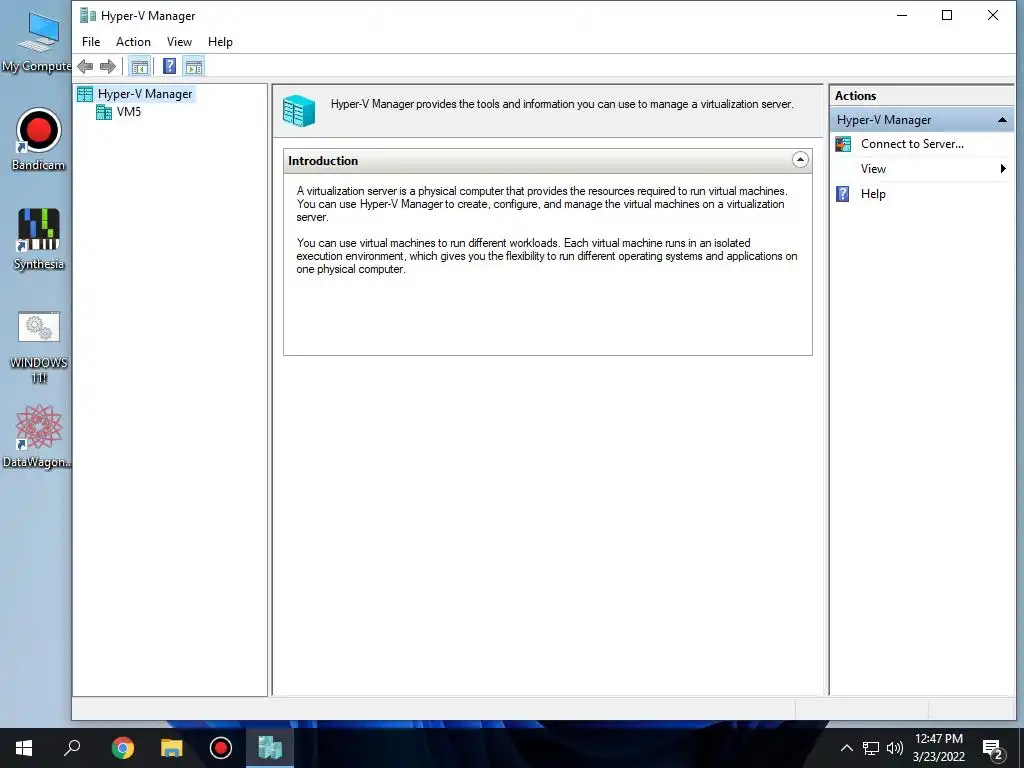
Task: Close the Hyper-V Manager window
Action: 993,15
